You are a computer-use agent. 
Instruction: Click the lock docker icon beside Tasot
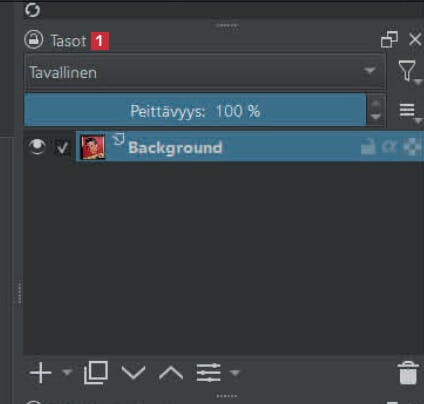pyautogui.click(x=33, y=40)
